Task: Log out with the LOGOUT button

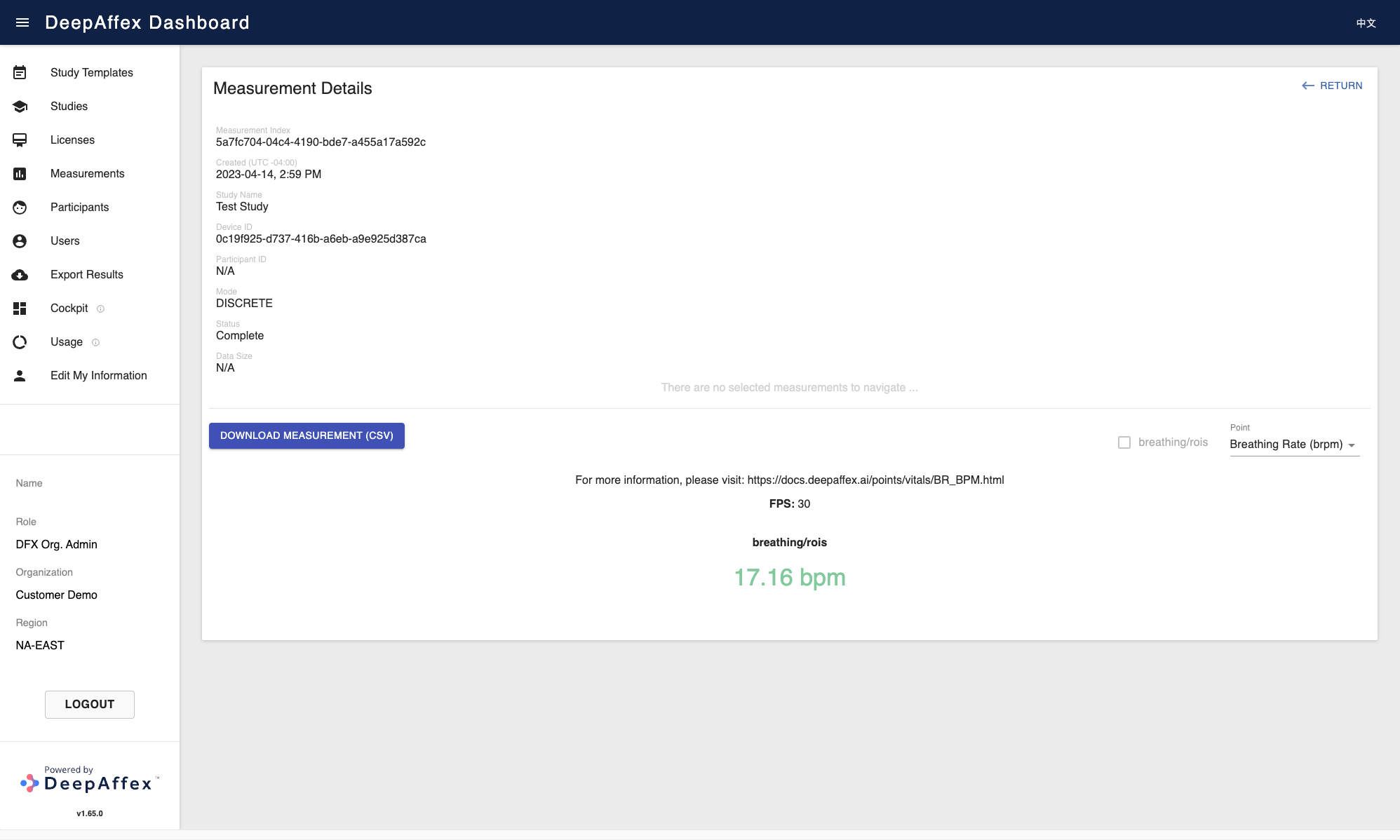Action: click(x=90, y=704)
